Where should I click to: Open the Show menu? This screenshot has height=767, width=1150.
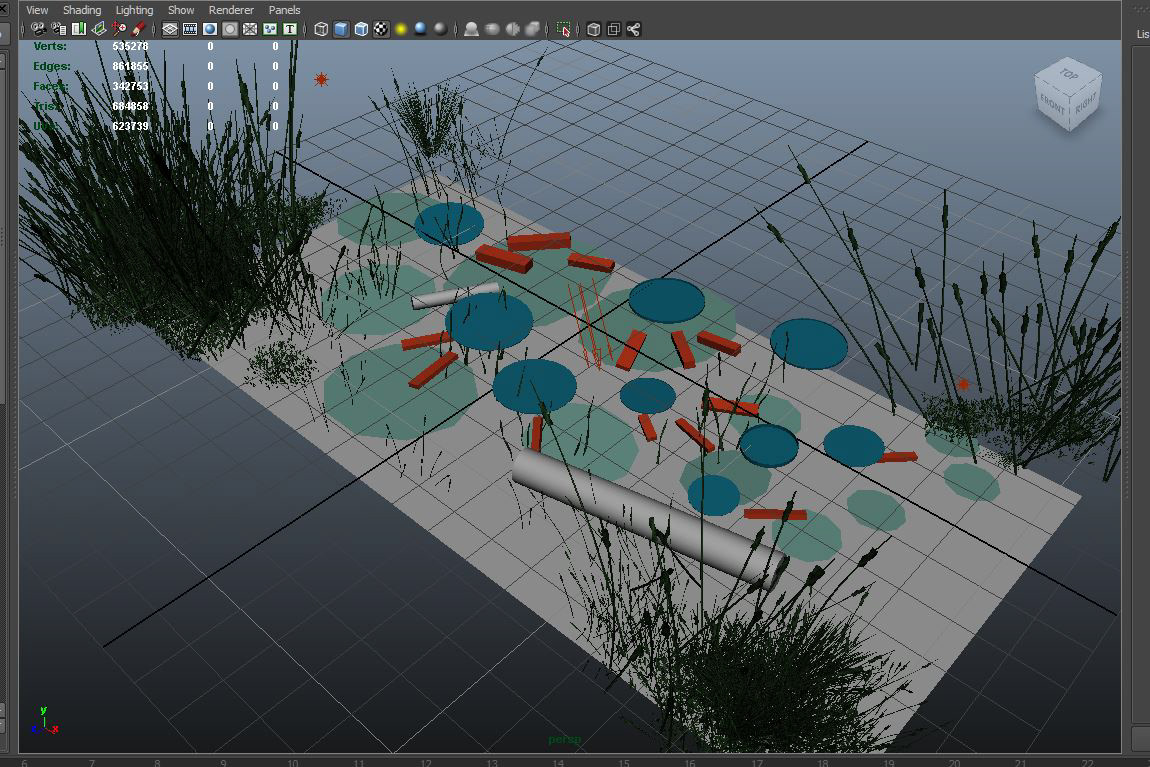(x=181, y=10)
